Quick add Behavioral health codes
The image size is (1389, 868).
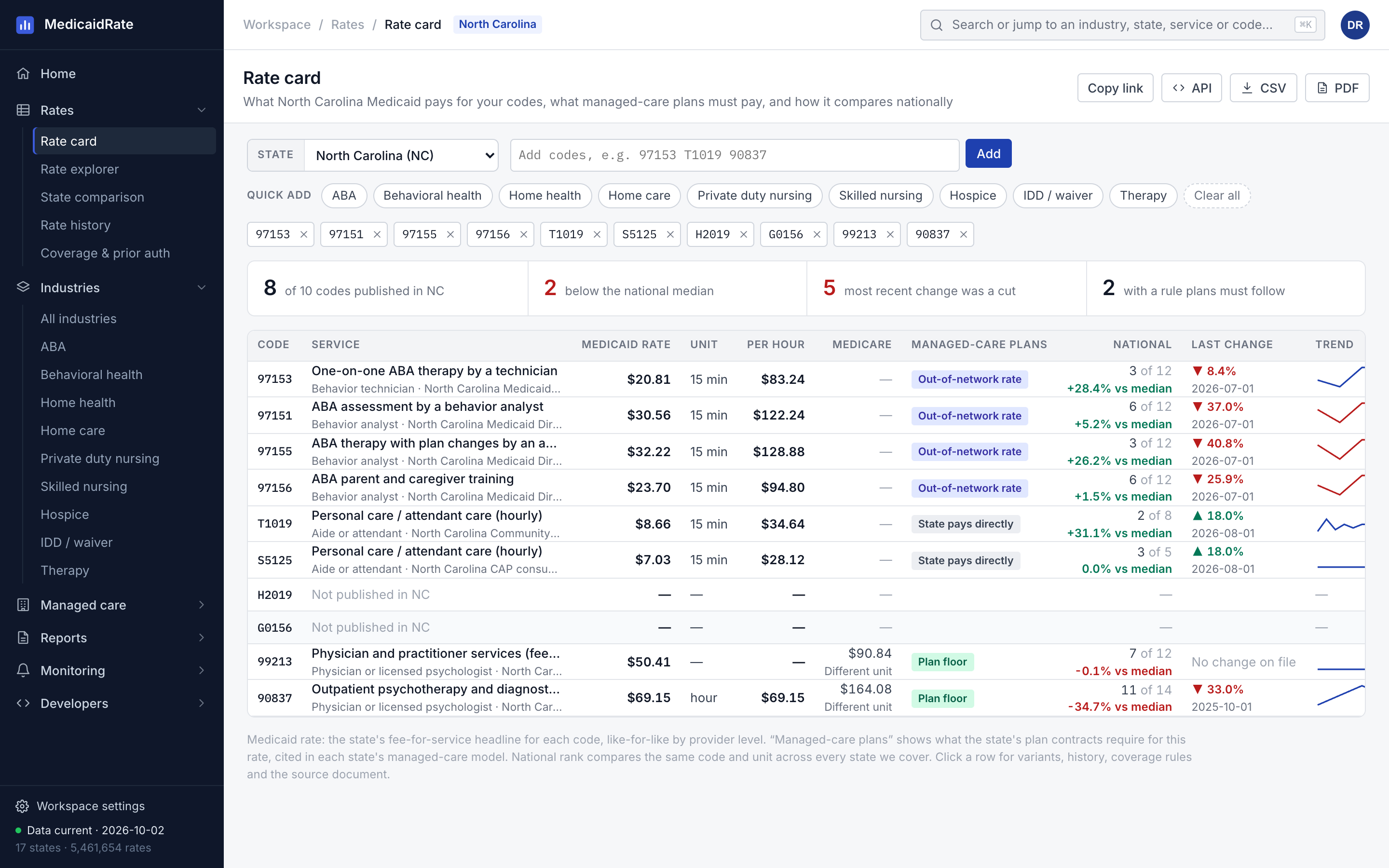tap(432, 196)
